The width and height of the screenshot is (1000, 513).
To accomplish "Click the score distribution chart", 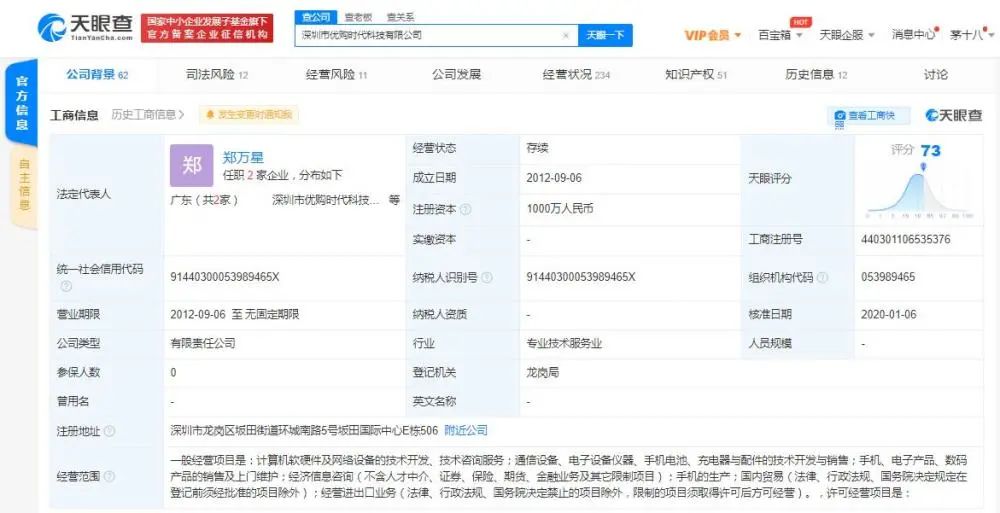I will click(x=920, y=191).
